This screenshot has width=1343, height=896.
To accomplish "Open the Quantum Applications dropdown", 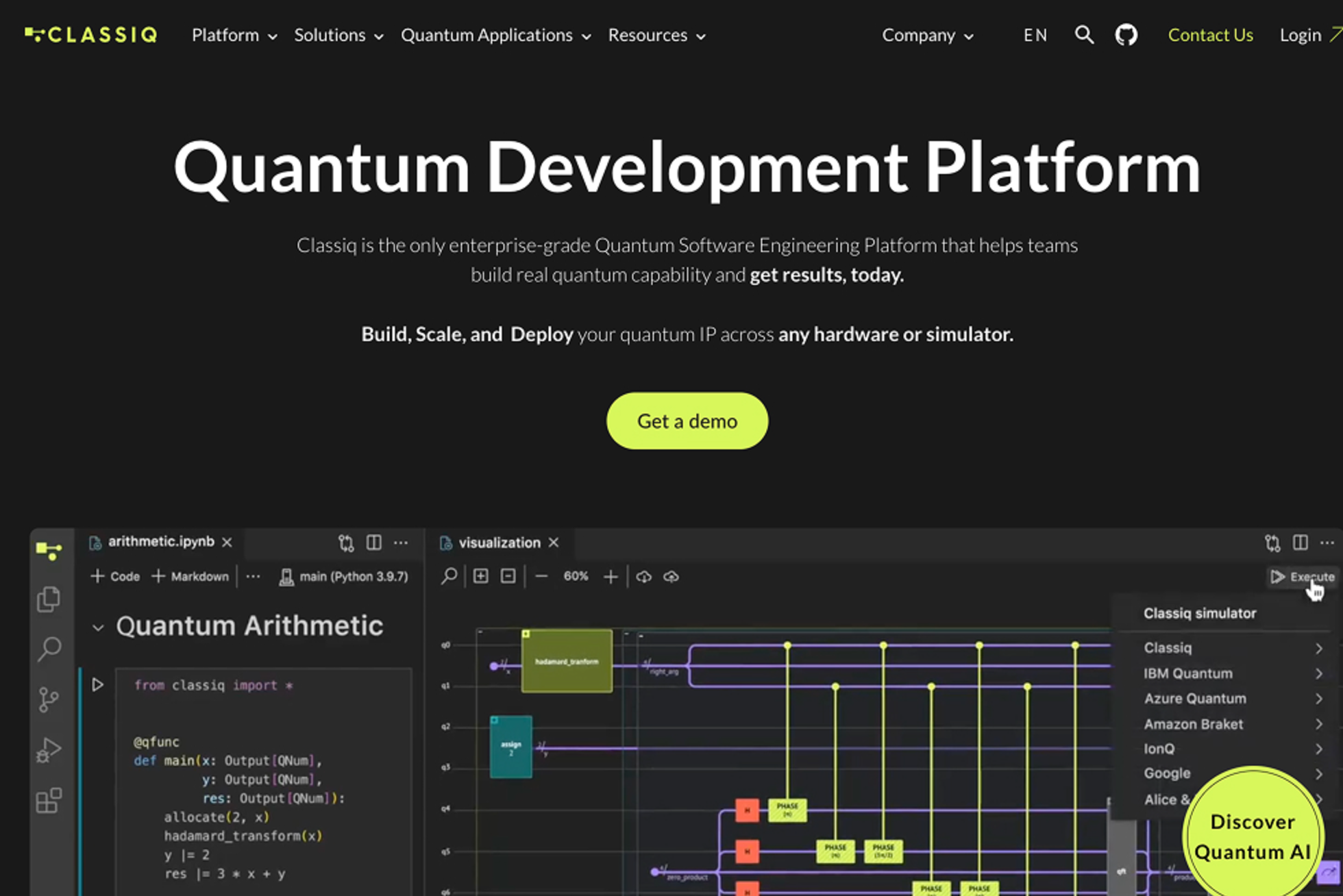I will (495, 35).
